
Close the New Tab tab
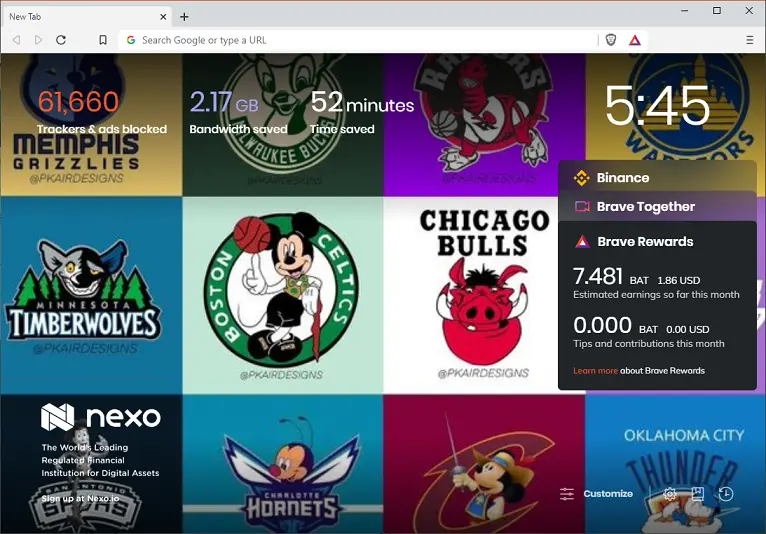(x=163, y=17)
